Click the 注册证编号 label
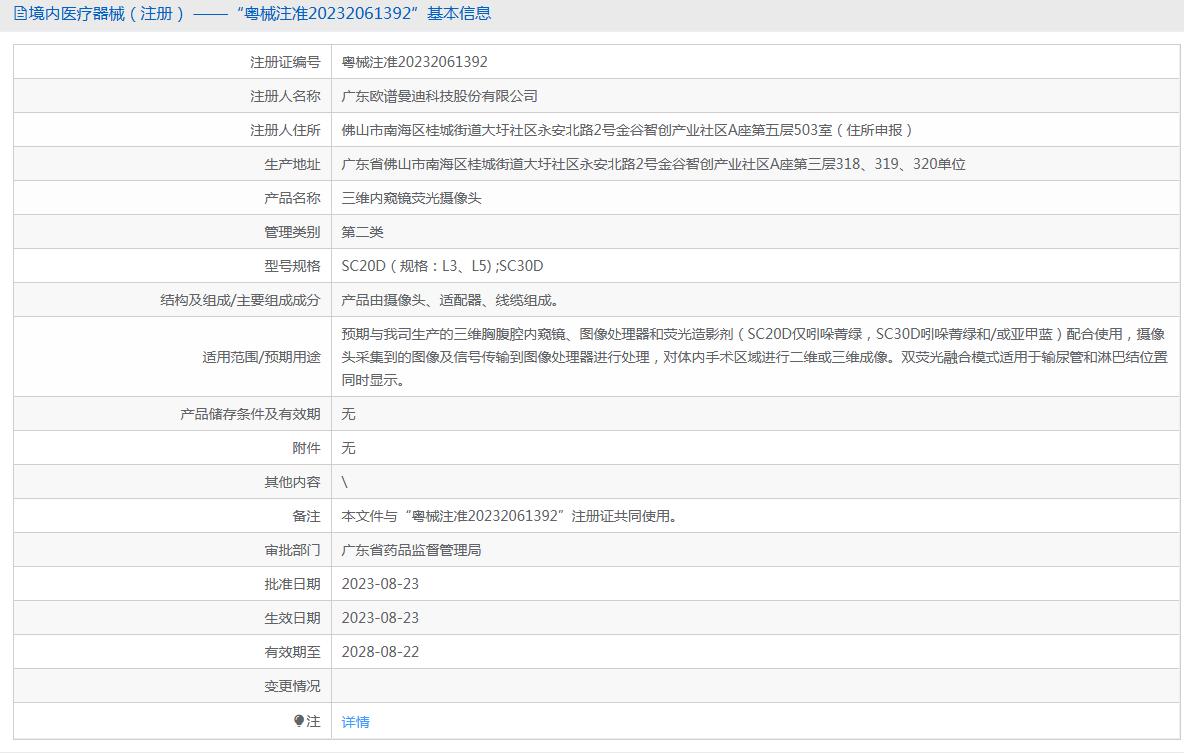Viewport: 1184px width, 753px height. click(x=285, y=62)
